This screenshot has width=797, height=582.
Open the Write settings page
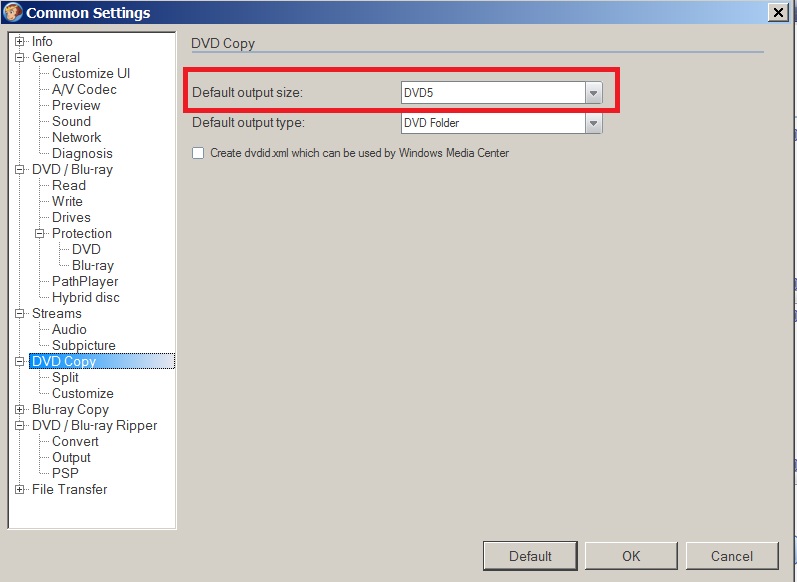pos(67,201)
